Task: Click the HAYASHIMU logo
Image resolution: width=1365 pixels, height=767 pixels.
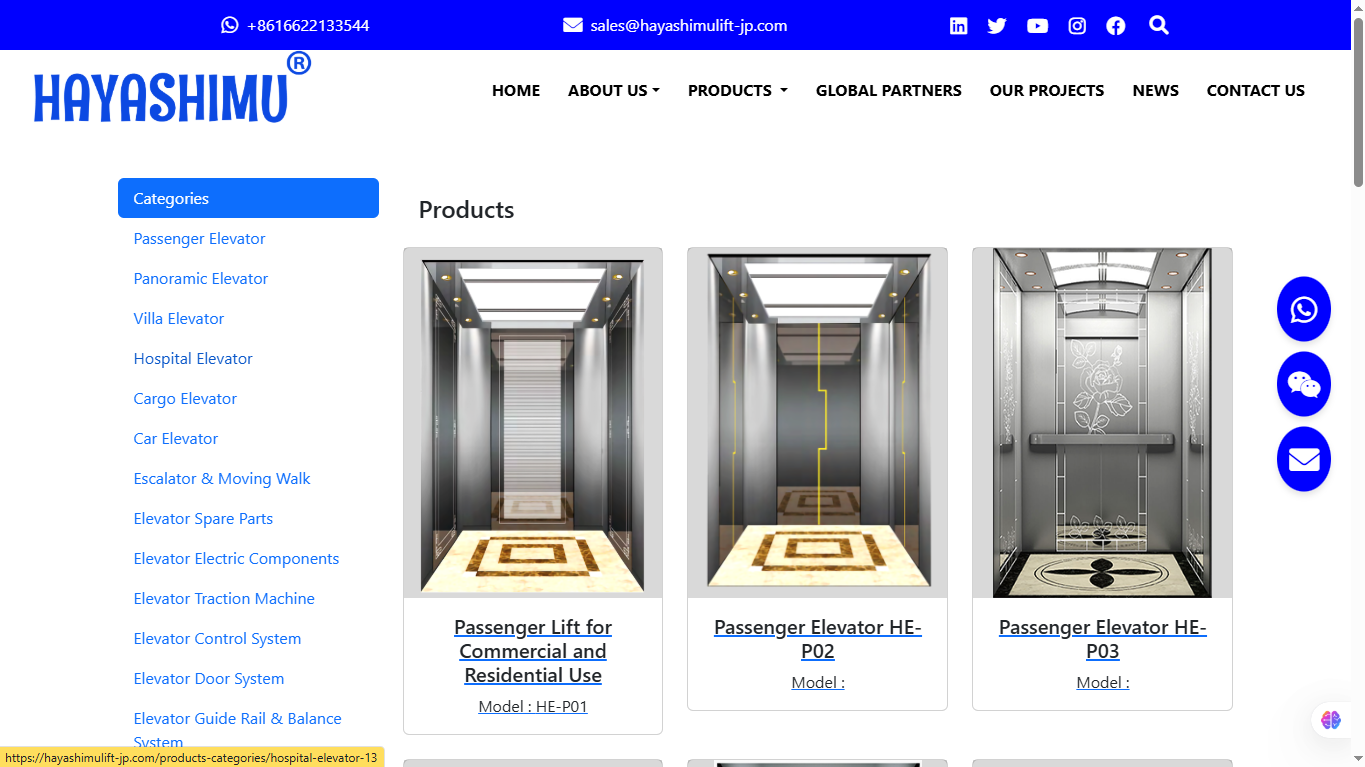Action: [x=172, y=89]
